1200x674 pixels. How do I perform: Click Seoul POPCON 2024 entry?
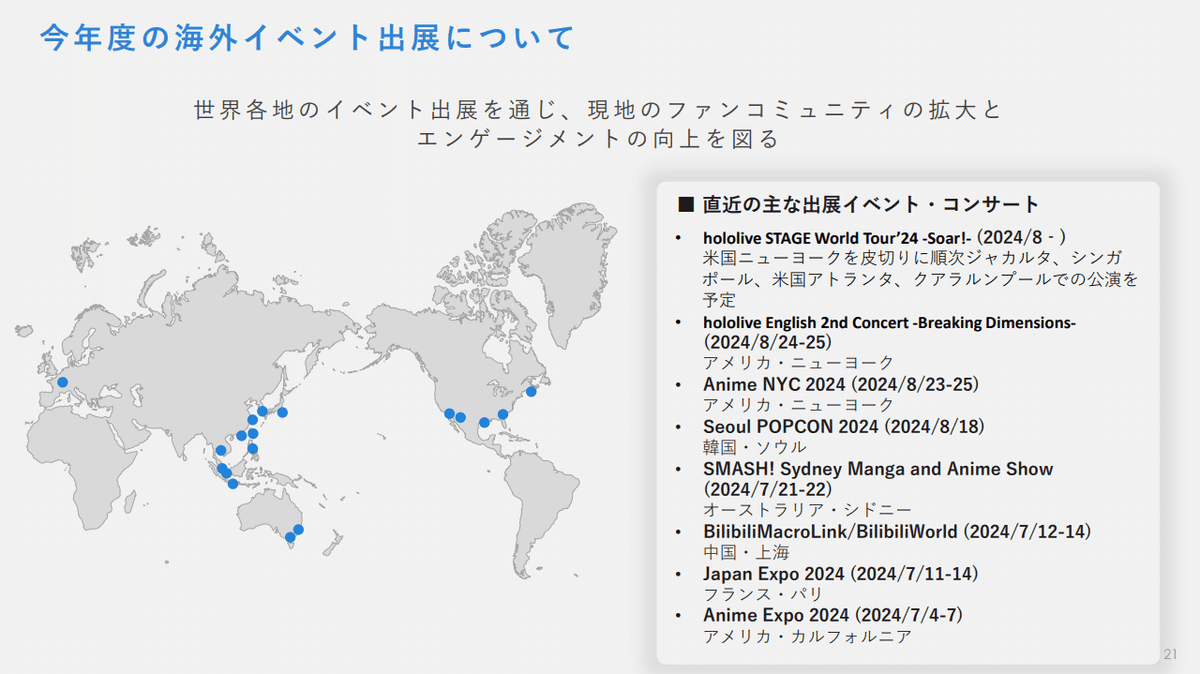(844, 426)
